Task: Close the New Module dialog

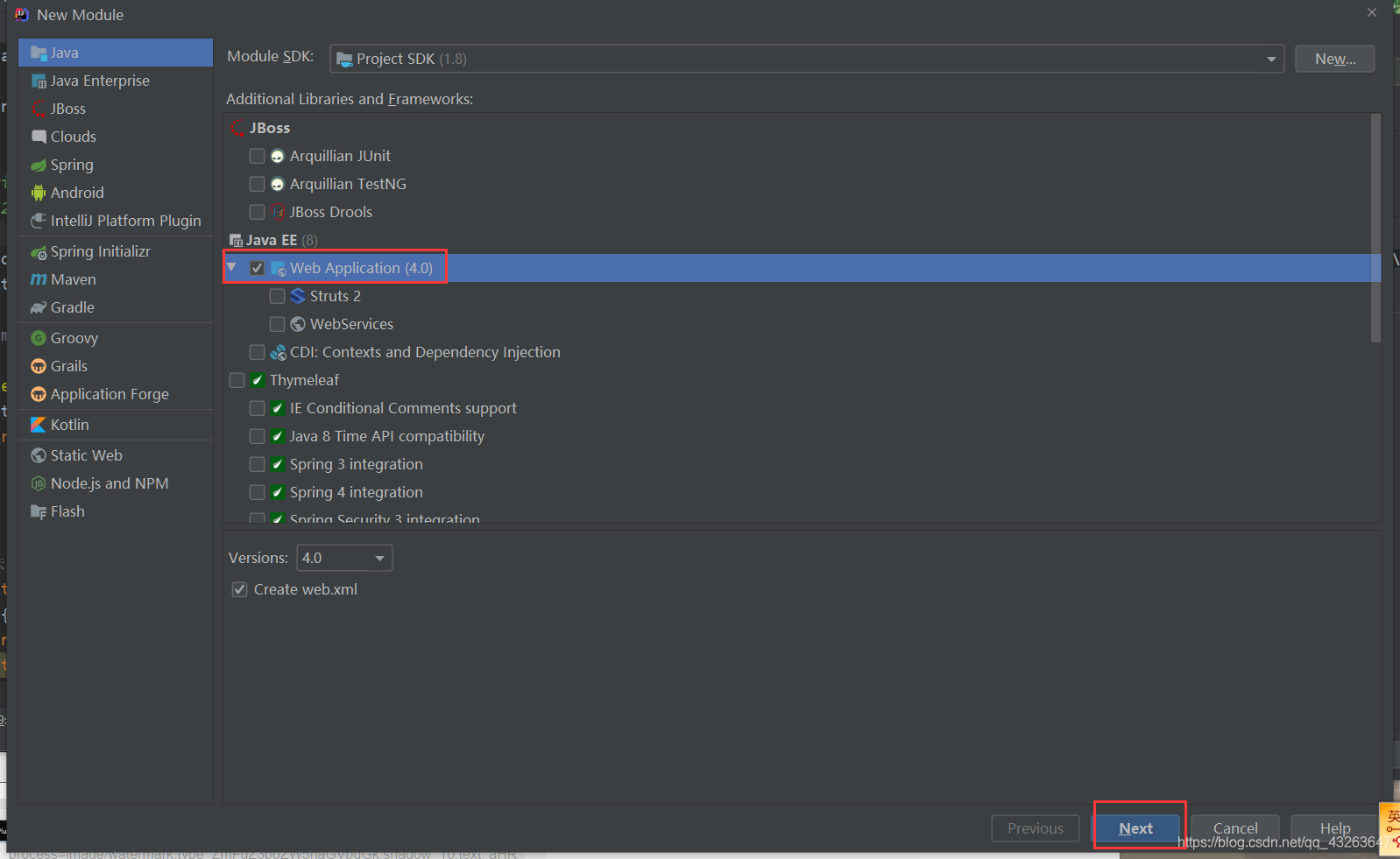Action: pyautogui.click(x=1372, y=12)
